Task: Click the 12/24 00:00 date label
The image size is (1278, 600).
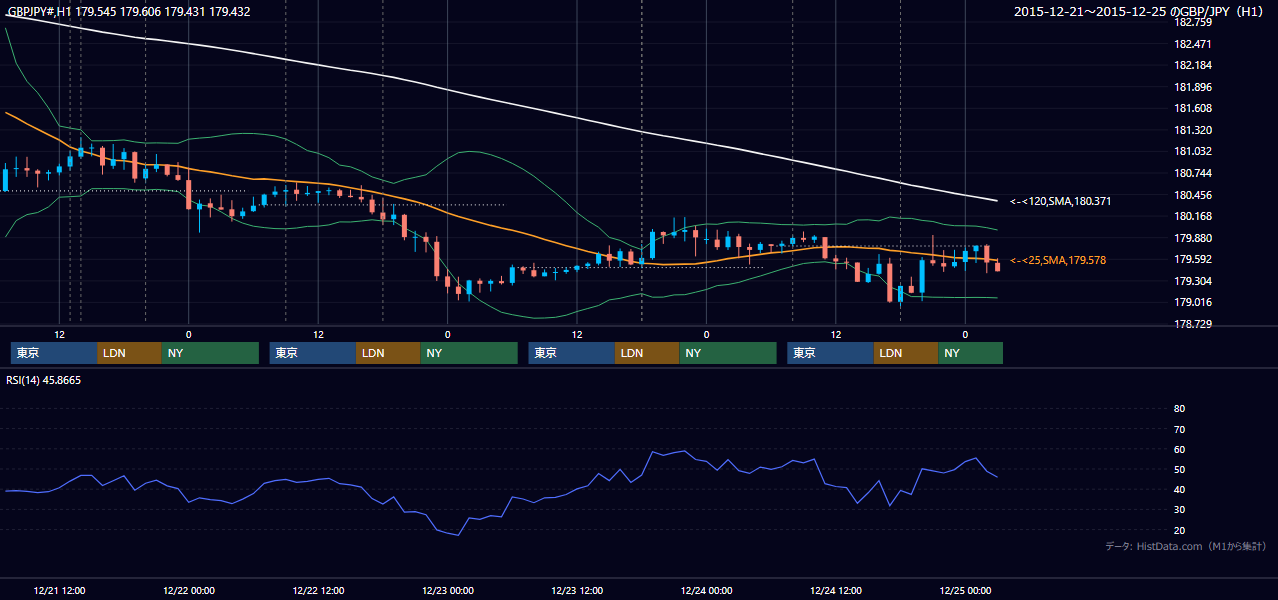Action: [x=707, y=590]
